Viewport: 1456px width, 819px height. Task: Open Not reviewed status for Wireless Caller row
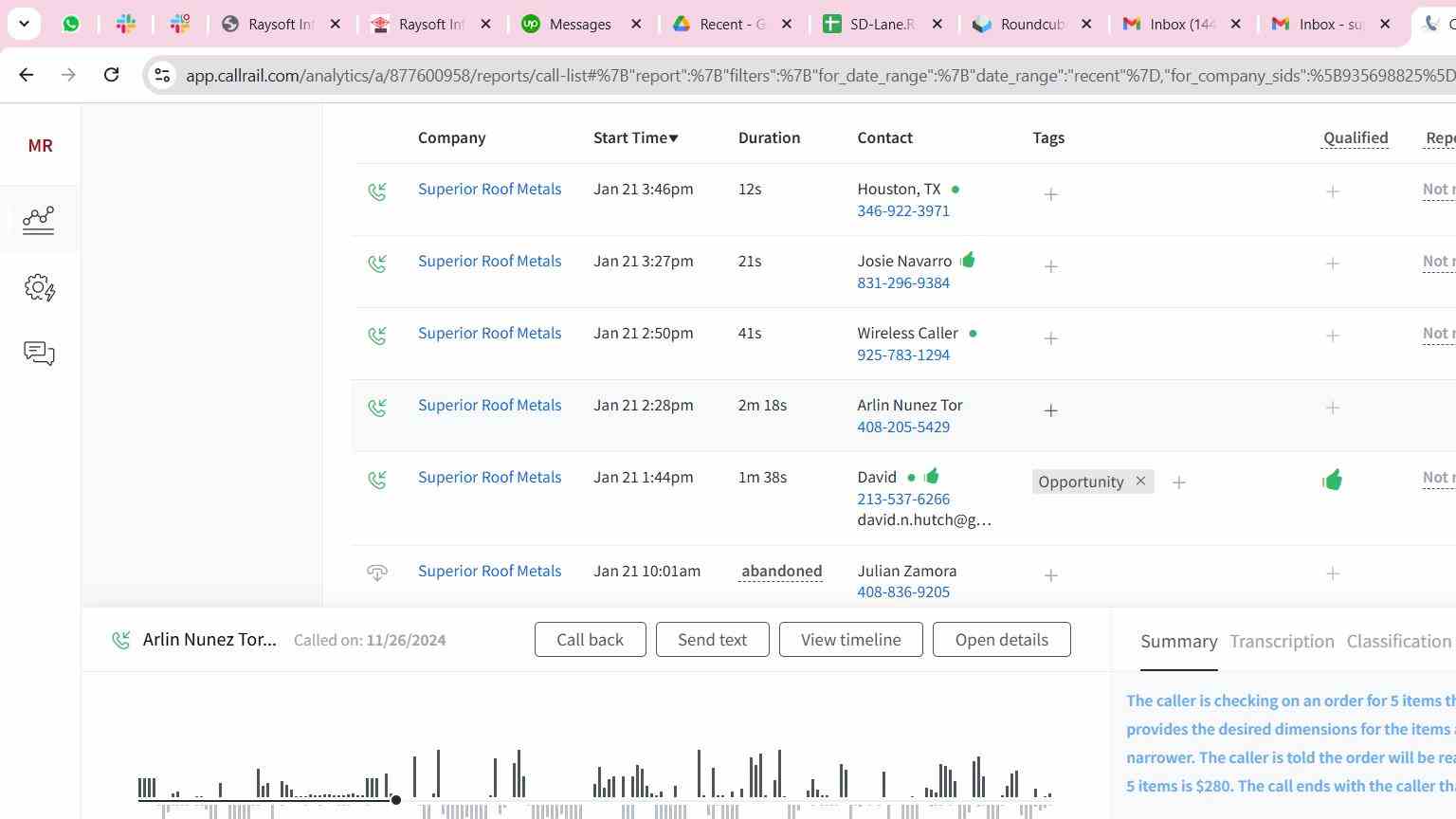[1439, 334]
